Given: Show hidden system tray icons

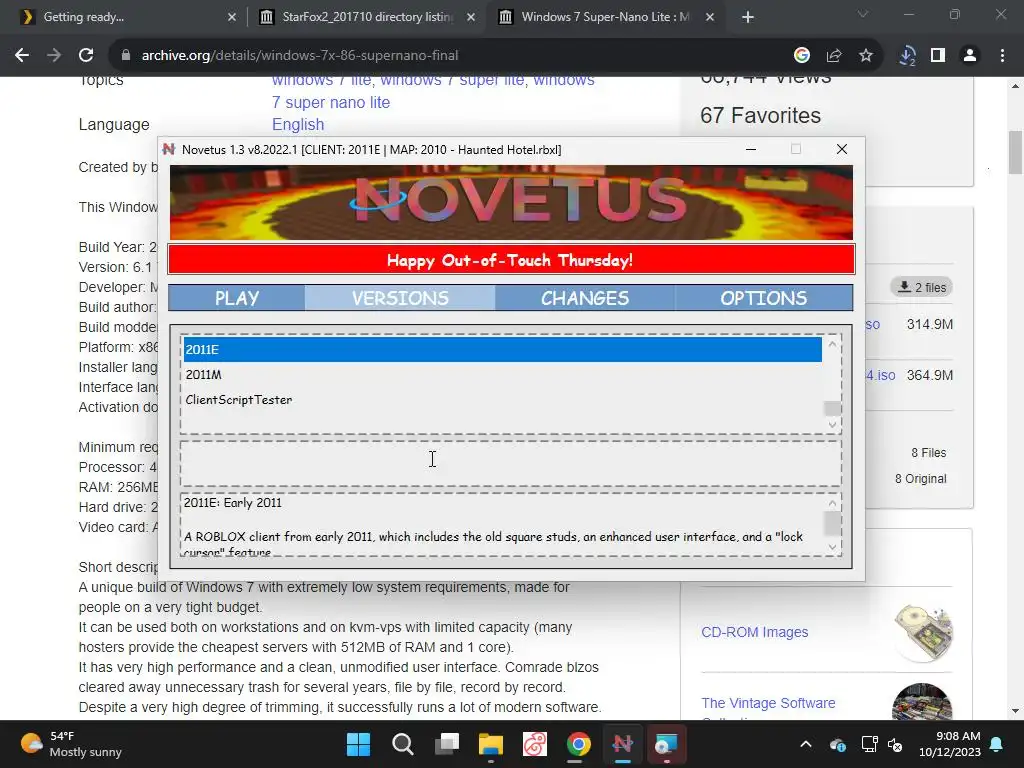Looking at the screenshot, I should (x=806, y=744).
